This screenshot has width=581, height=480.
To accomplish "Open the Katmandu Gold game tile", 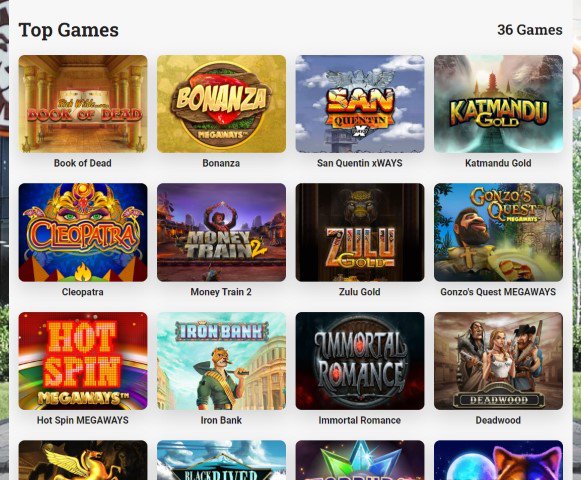I will [498, 104].
